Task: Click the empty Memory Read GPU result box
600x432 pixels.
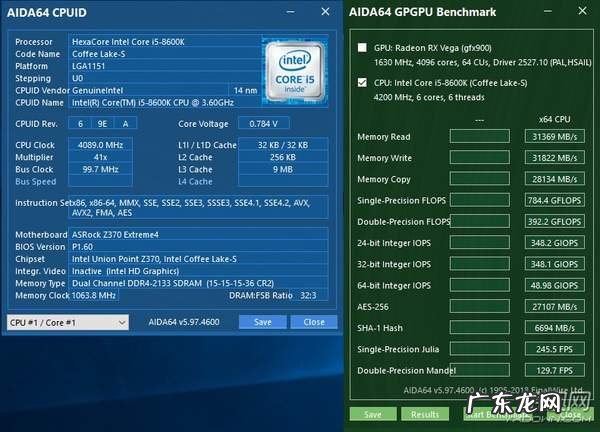Action: [480, 137]
